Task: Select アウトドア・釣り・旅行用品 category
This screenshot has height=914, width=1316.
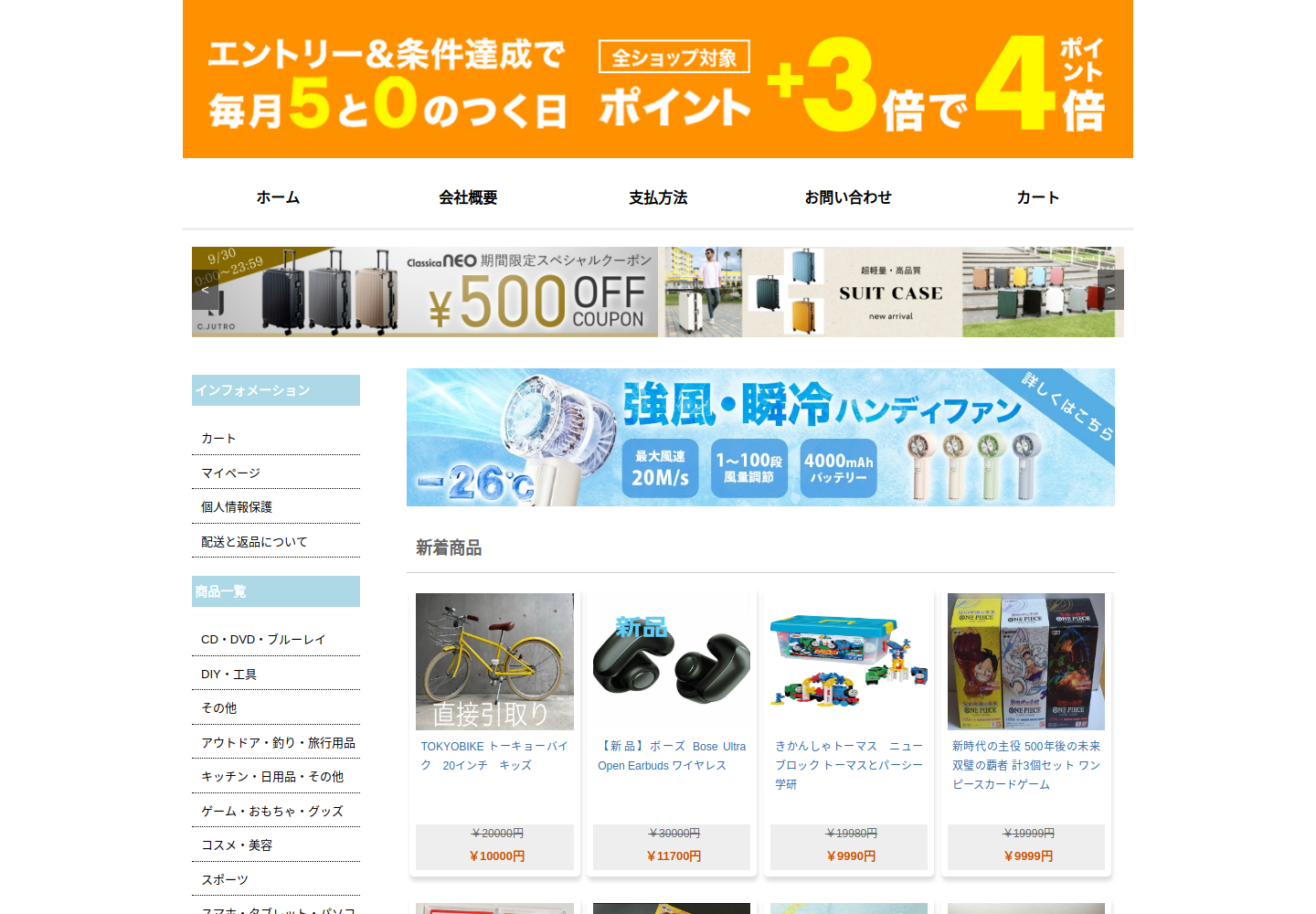Action: point(278,743)
